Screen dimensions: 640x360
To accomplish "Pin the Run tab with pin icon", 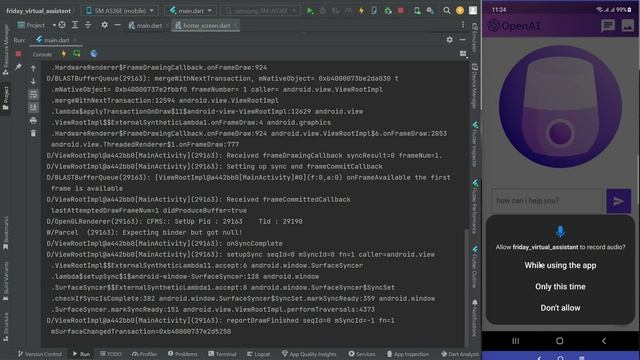I will point(18,67).
